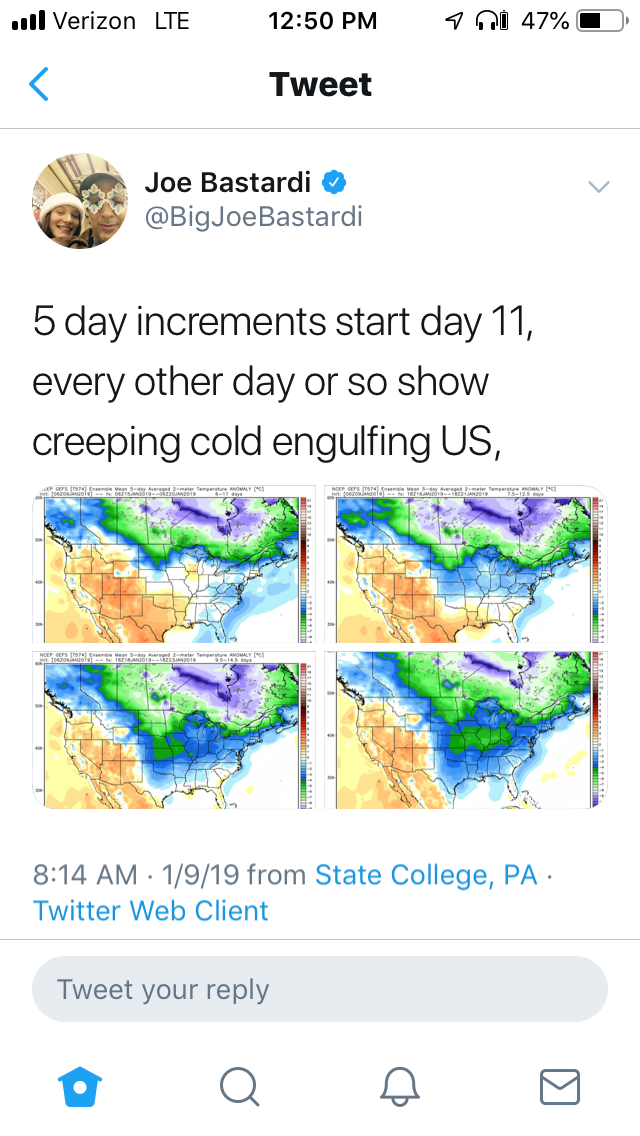Viewport: 640px width, 1136px height.
Task: Open the Search magnifier tab
Action: click(240, 1085)
